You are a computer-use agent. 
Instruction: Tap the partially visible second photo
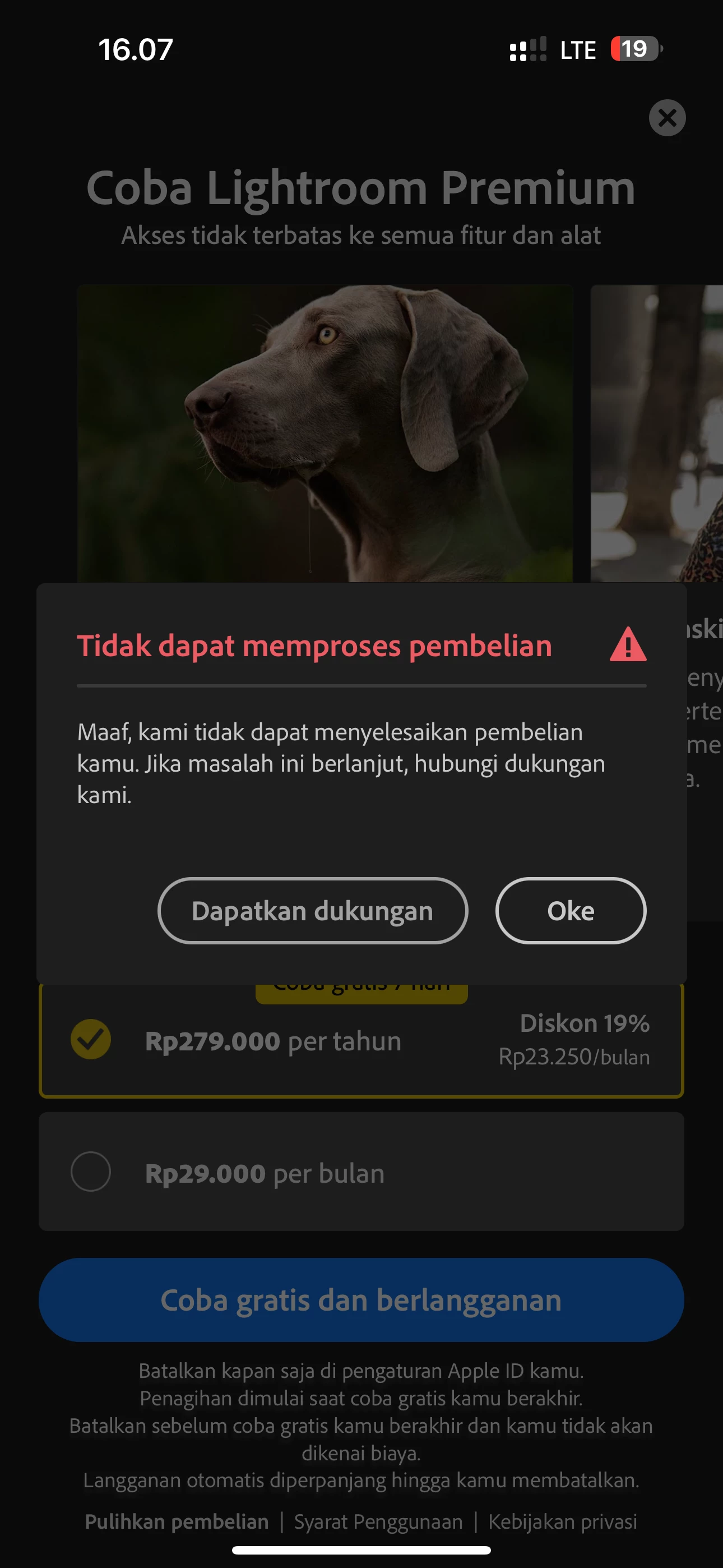tap(657, 433)
